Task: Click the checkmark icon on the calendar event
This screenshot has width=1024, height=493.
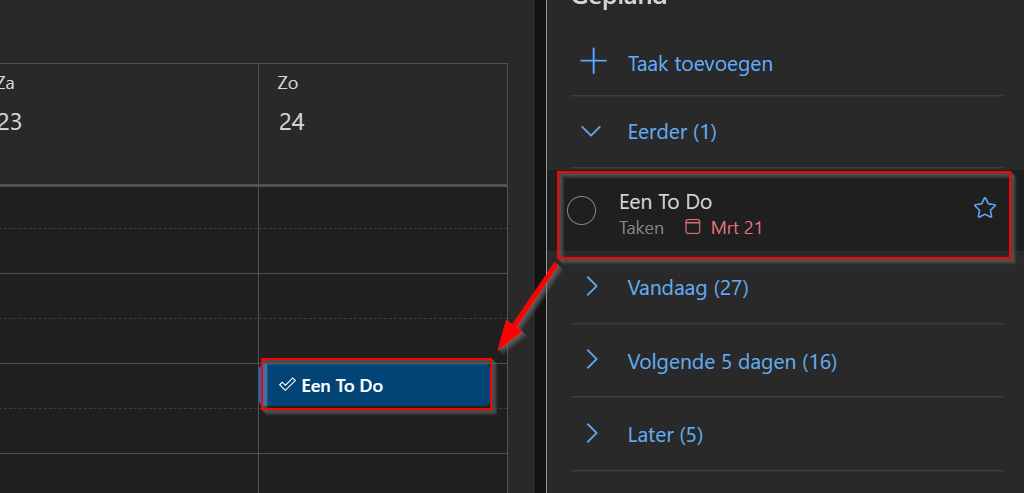Action: tap(287, 385)
